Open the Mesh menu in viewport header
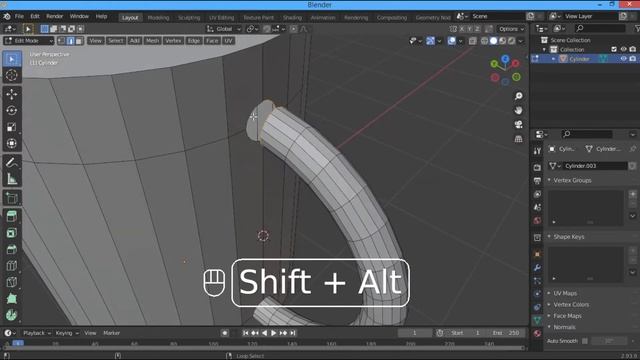The height and width of the screenshot is (360, 640). click(x=152, y=41)
